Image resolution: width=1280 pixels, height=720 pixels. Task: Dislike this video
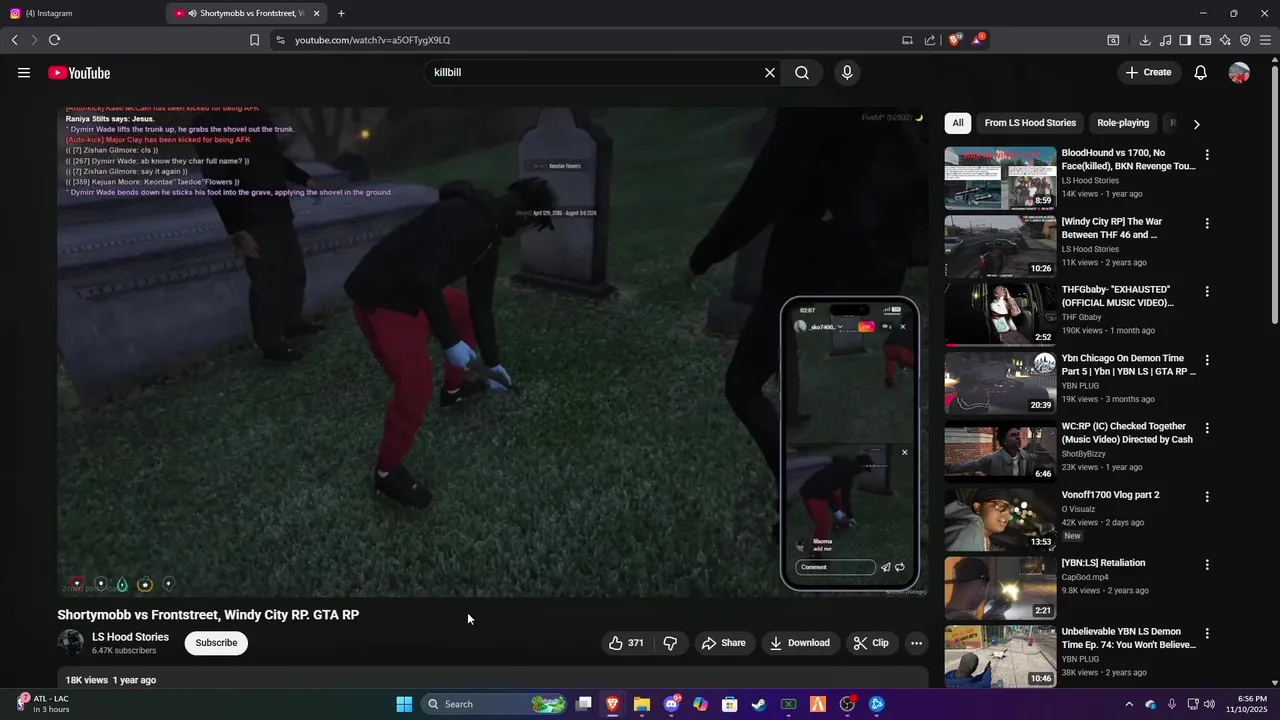(670, 643)
